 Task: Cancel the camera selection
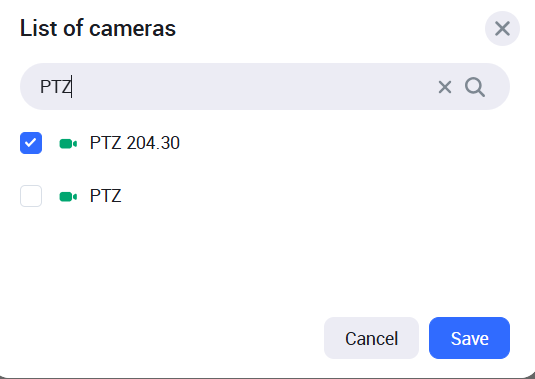[371, 338]
